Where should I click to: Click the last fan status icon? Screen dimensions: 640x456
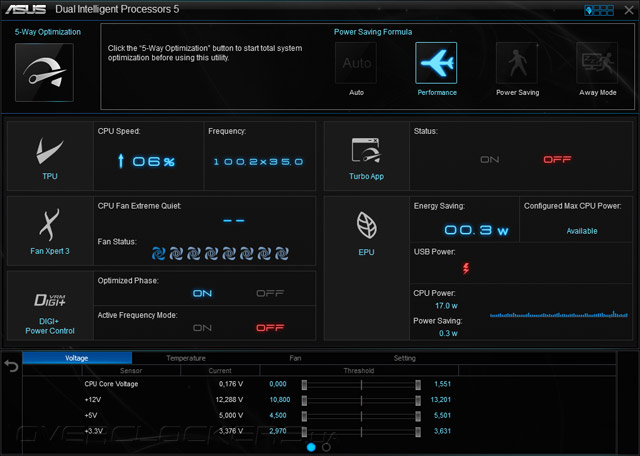coord(282,254)
